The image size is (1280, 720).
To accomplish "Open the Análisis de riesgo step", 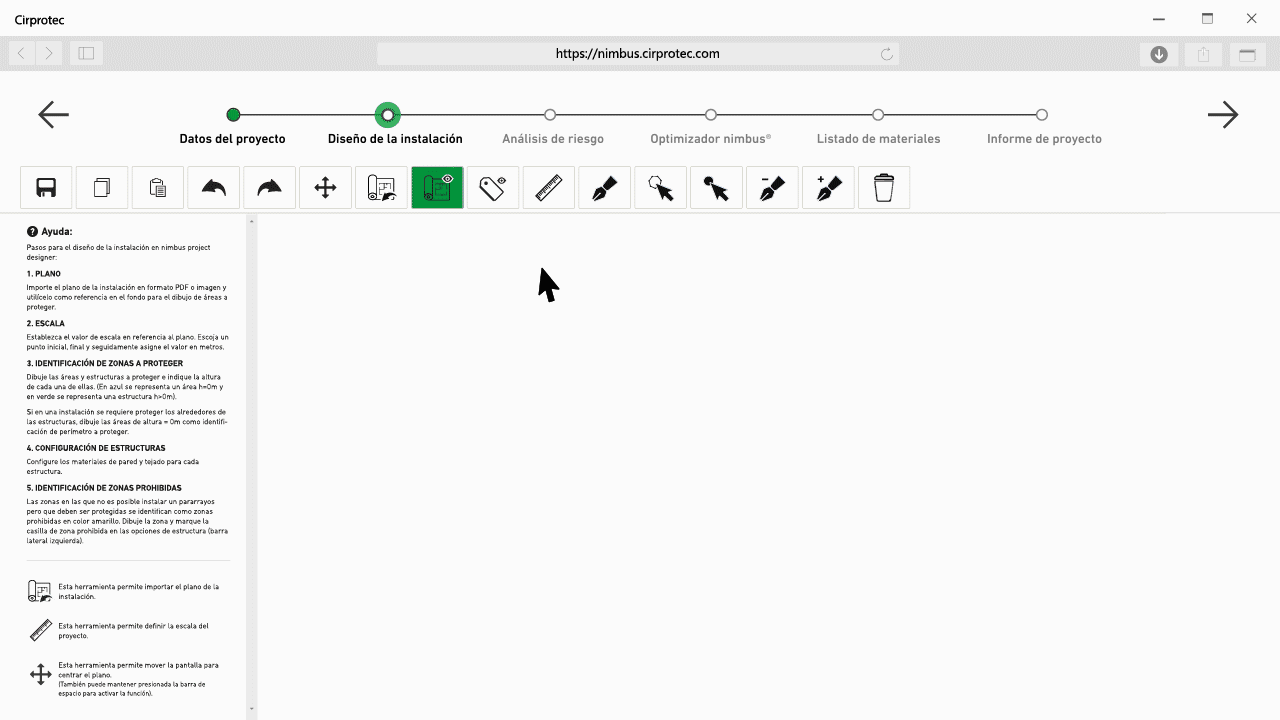I will click(553, 139).
